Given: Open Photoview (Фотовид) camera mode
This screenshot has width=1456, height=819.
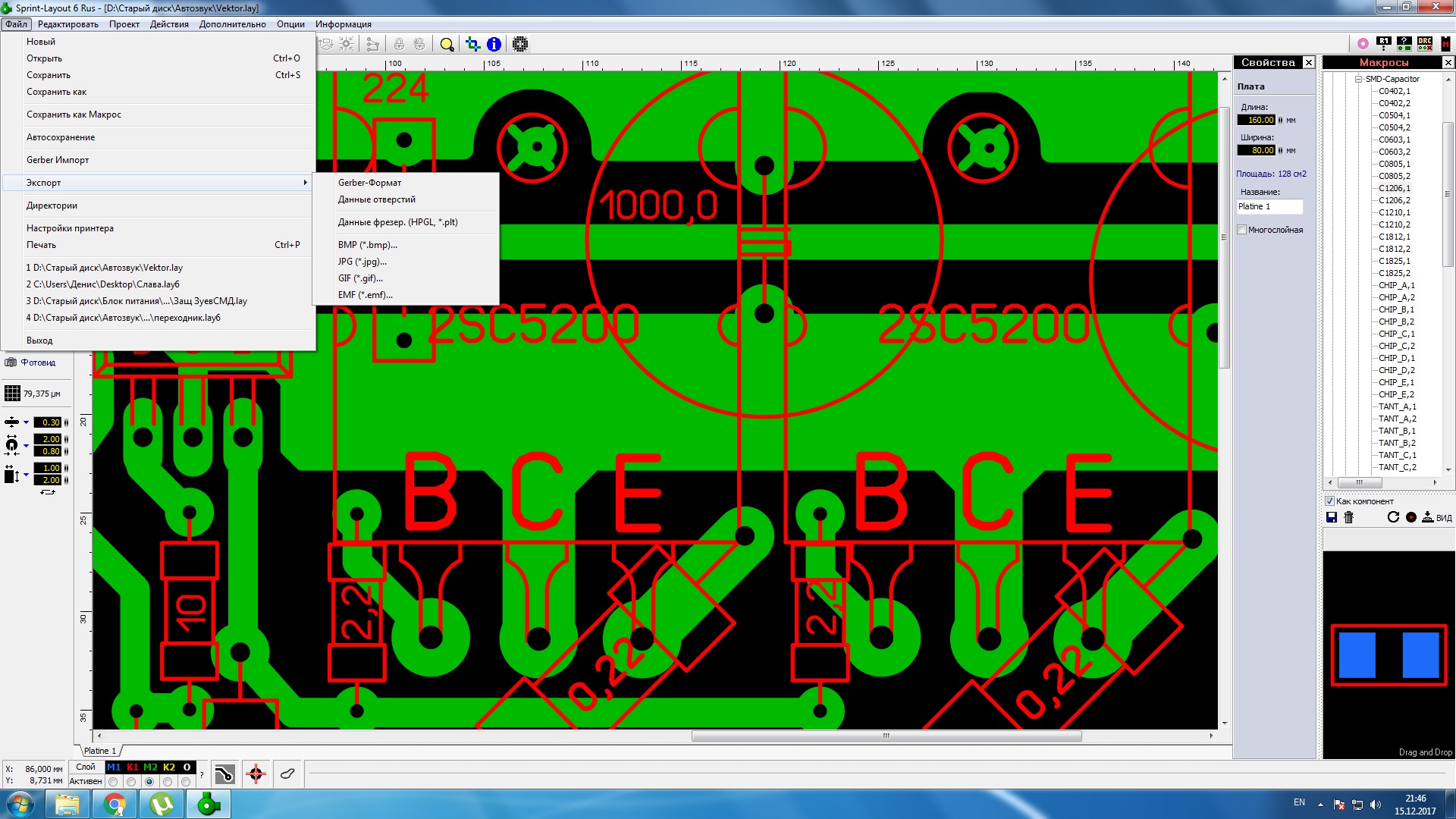Looking at the screenshot, I should [30, 362].
